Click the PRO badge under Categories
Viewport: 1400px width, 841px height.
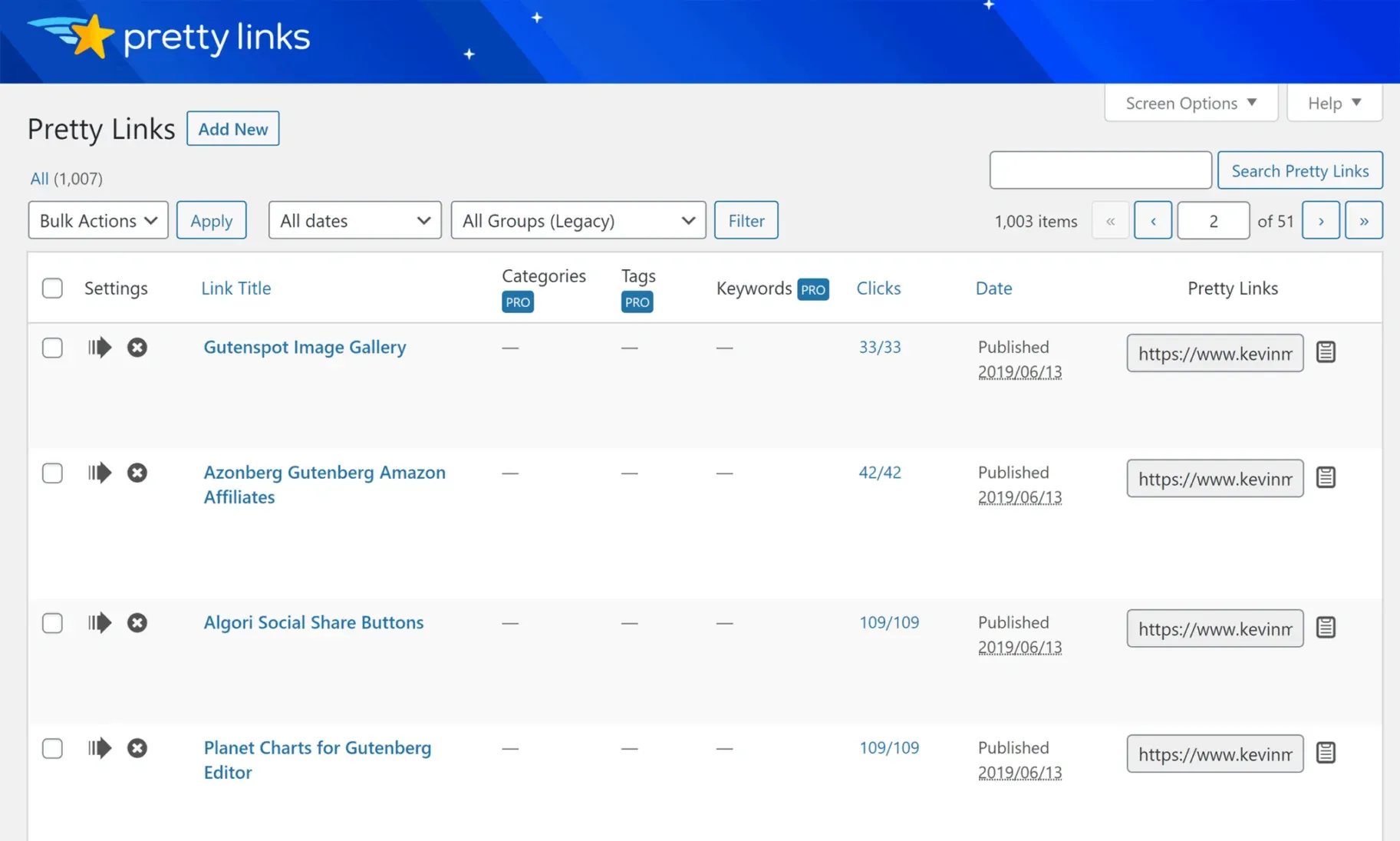pos(518,302)
